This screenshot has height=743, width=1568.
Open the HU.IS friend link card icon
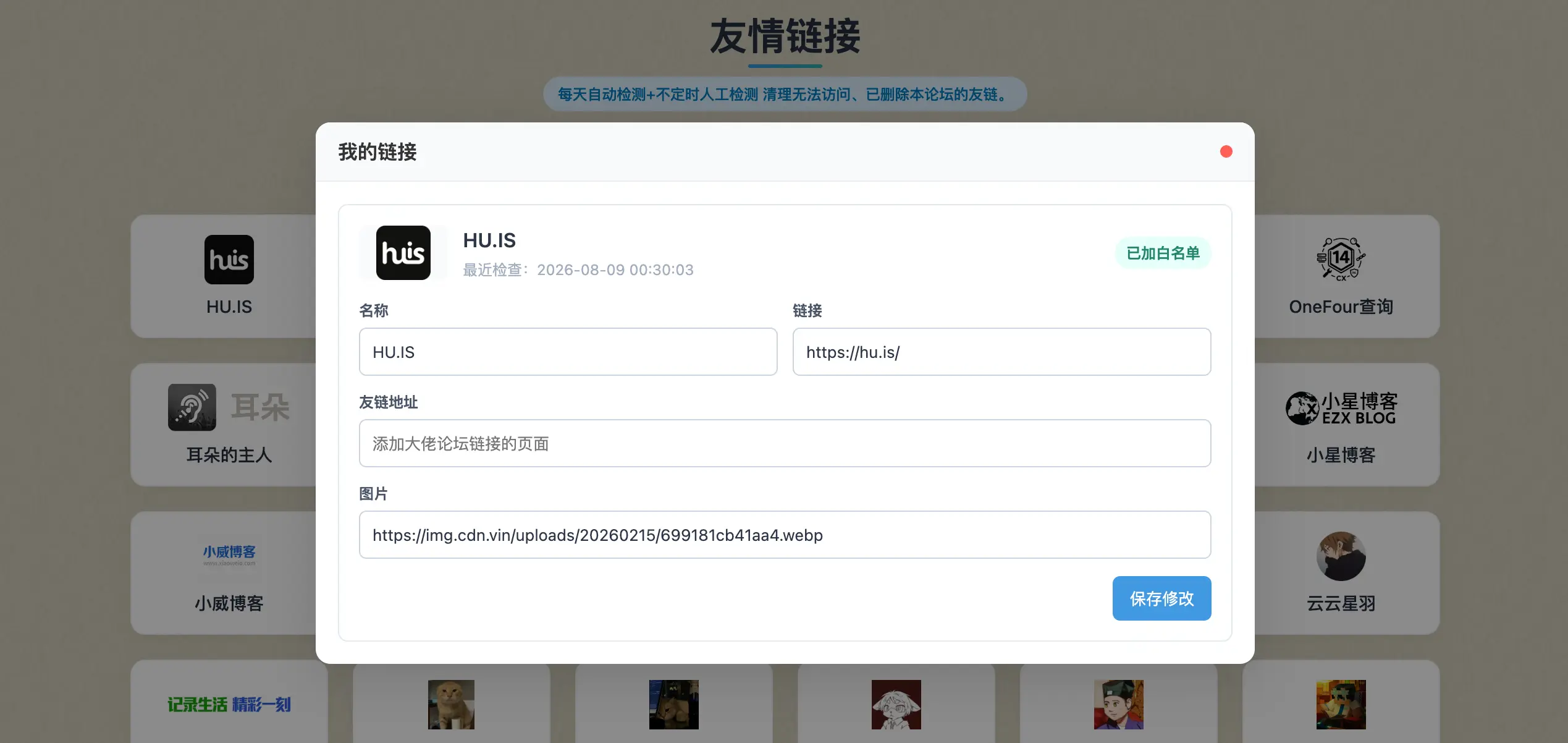click(229, 260)
